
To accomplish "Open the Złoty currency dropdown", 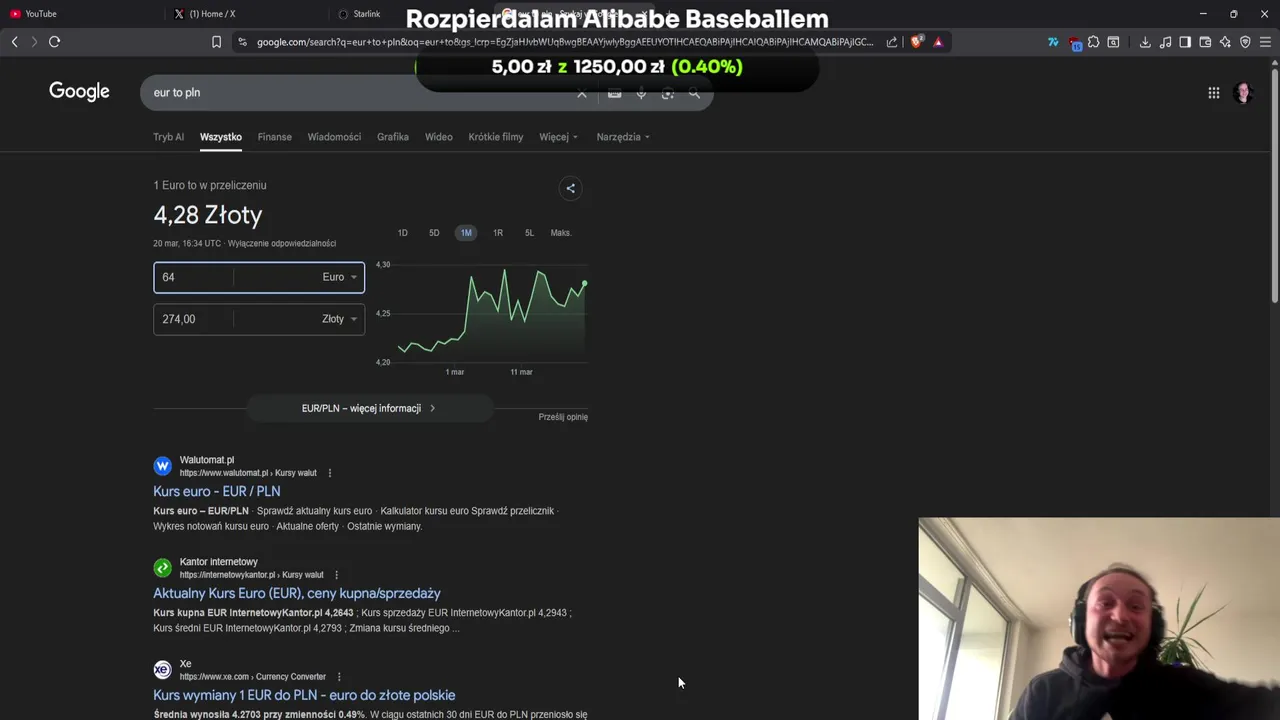I will point(339,319).
